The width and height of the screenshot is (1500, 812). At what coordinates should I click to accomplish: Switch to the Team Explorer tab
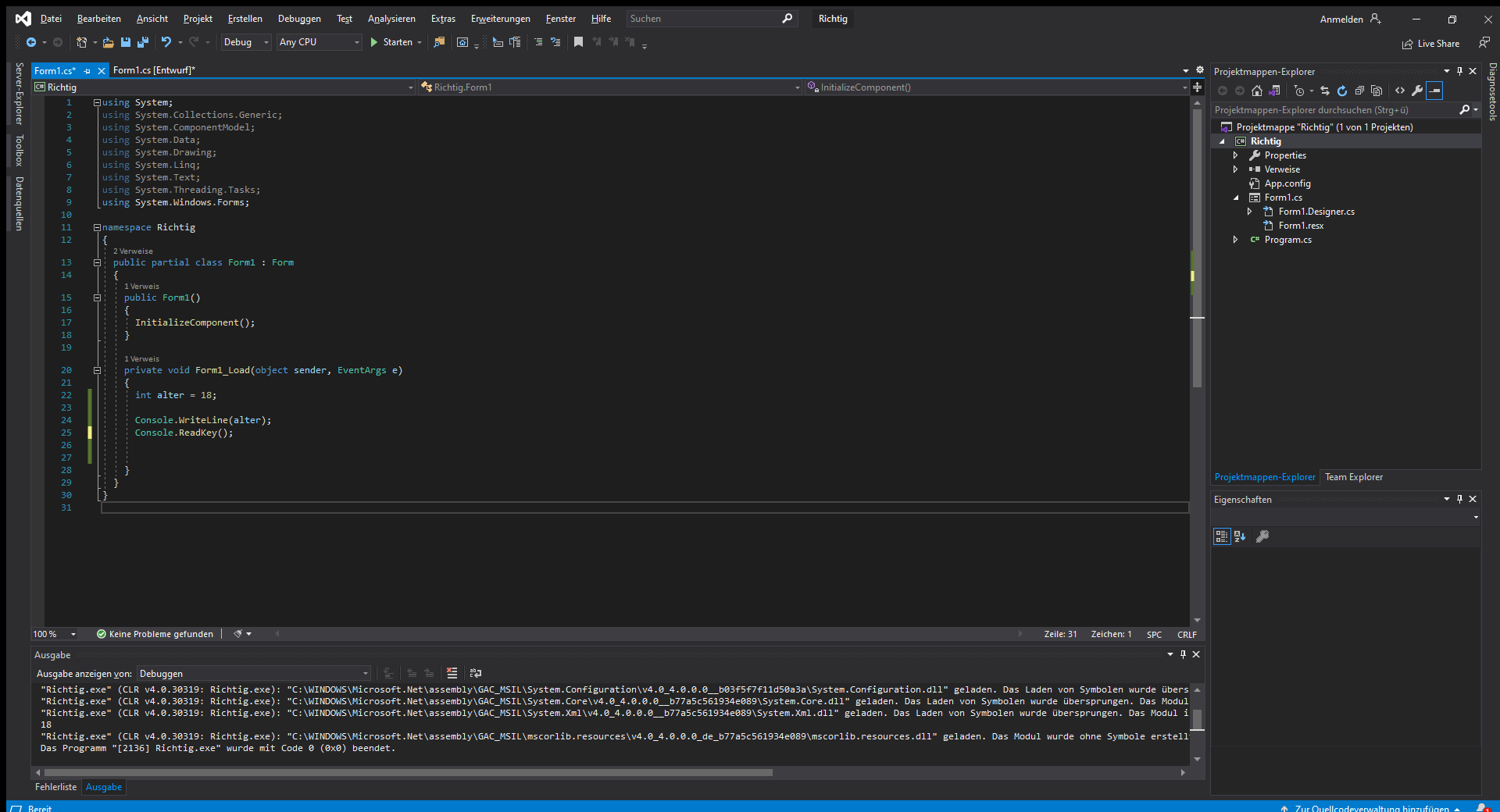click(x=1354, y=477)
